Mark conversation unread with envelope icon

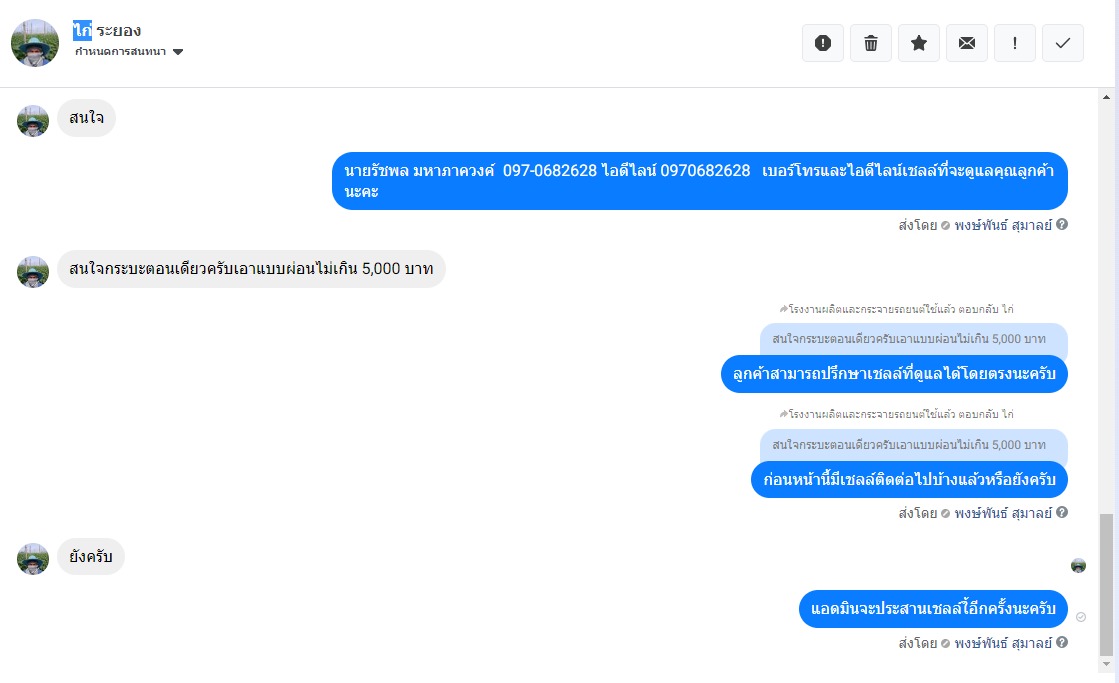click(967, 44)
